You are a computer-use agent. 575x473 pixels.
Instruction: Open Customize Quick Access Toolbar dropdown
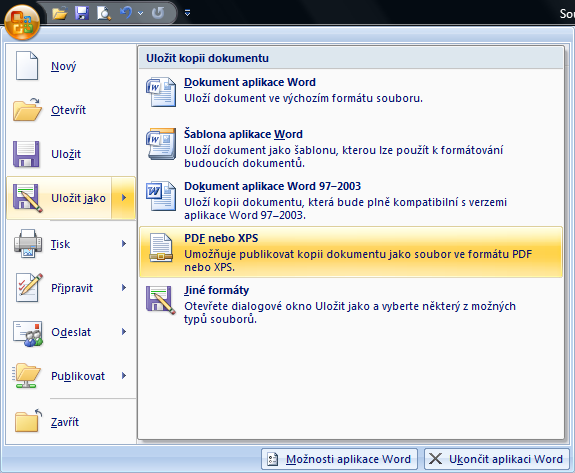187,13
